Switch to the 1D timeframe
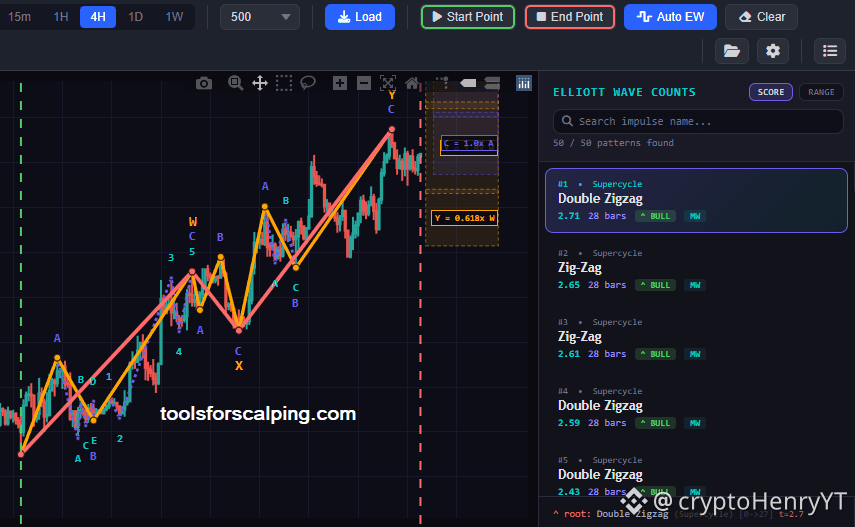855x527 pixels. pyautogui.click(x=135, y=17)
